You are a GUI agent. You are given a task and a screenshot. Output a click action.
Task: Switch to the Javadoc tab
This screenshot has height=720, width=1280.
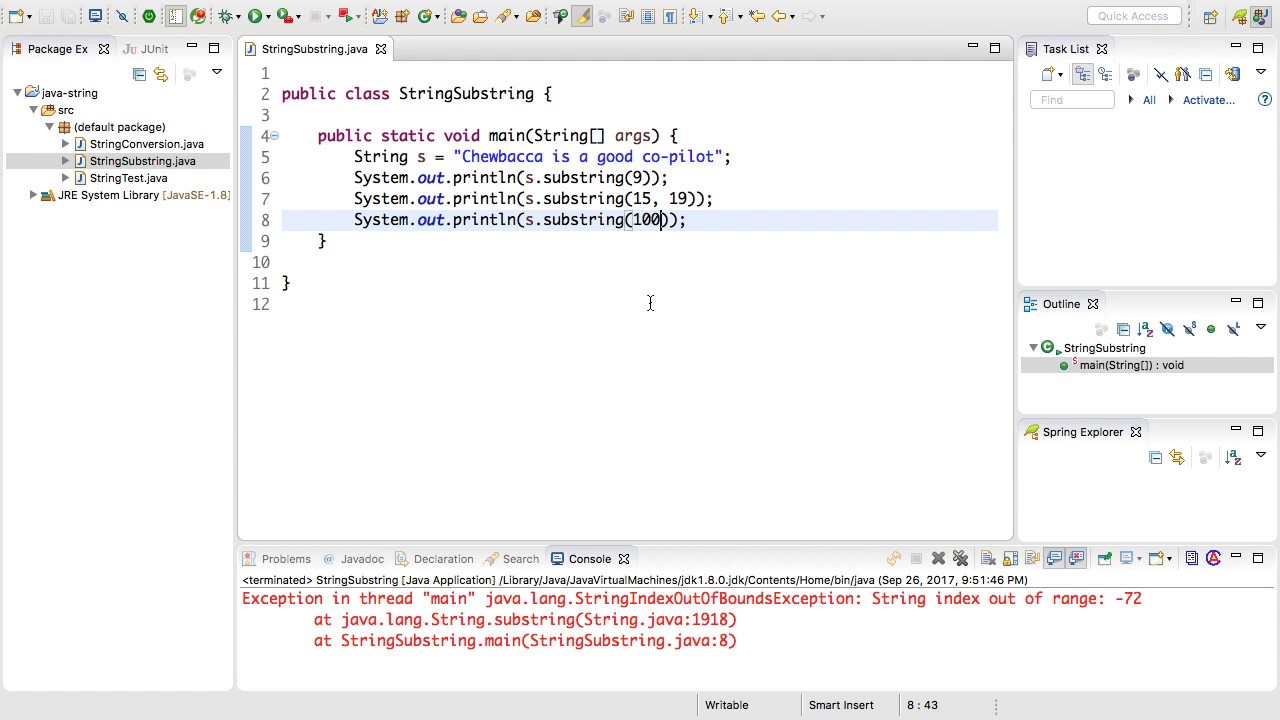pos(353,559)
